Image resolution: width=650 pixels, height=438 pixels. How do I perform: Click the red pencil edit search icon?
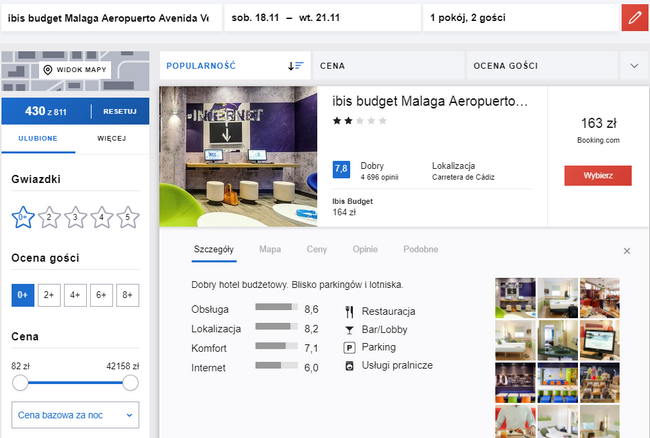point(633,17)
